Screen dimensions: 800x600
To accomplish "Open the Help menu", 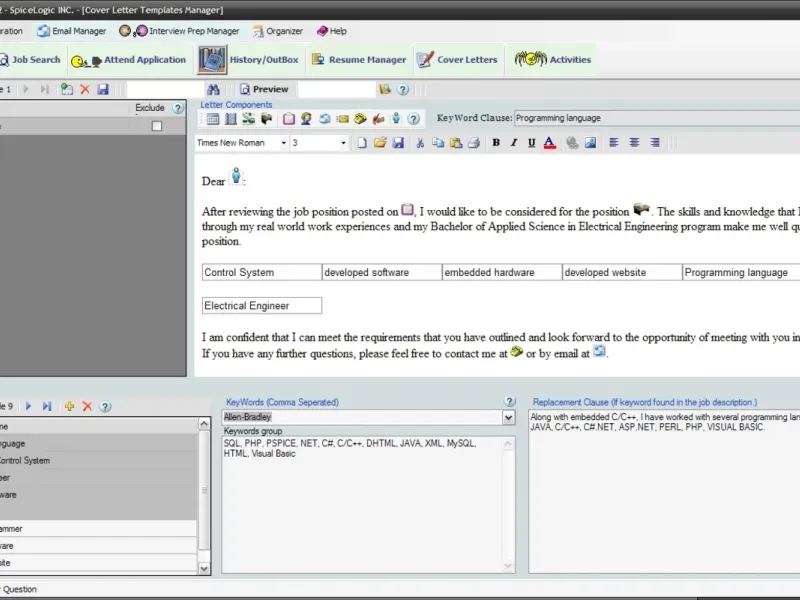I will [x=332, y=31].
